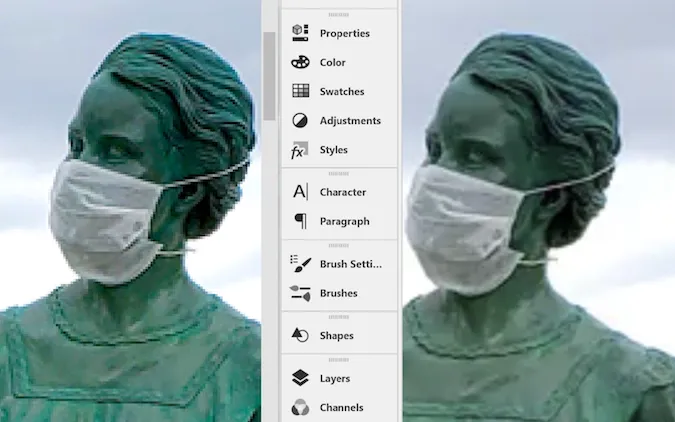Image resolution: width=675 pixels, height=422 pixels.
Task: Click gripper handle above Layers group
Action: pyautogui.click(x=338, y=360)
